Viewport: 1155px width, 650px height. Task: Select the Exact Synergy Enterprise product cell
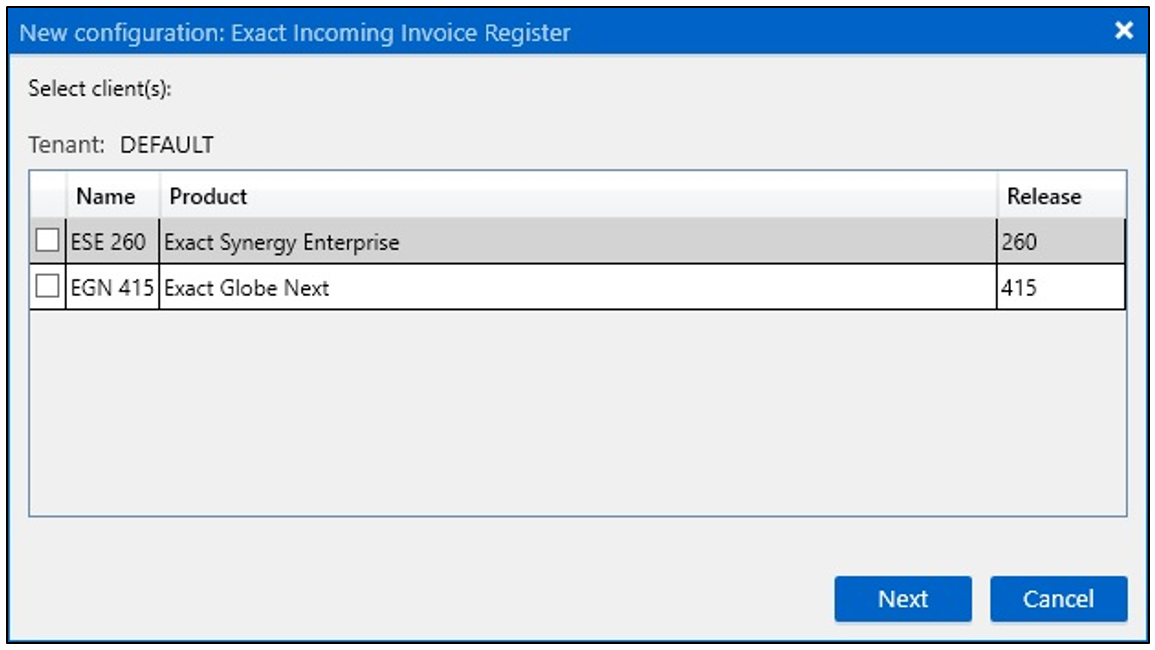pos(578,241)
